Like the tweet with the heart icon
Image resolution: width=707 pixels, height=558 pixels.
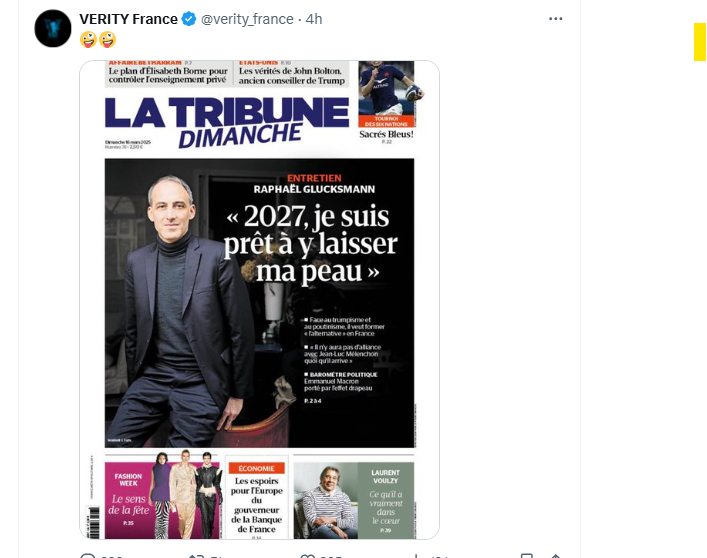(x=308, y=556)
